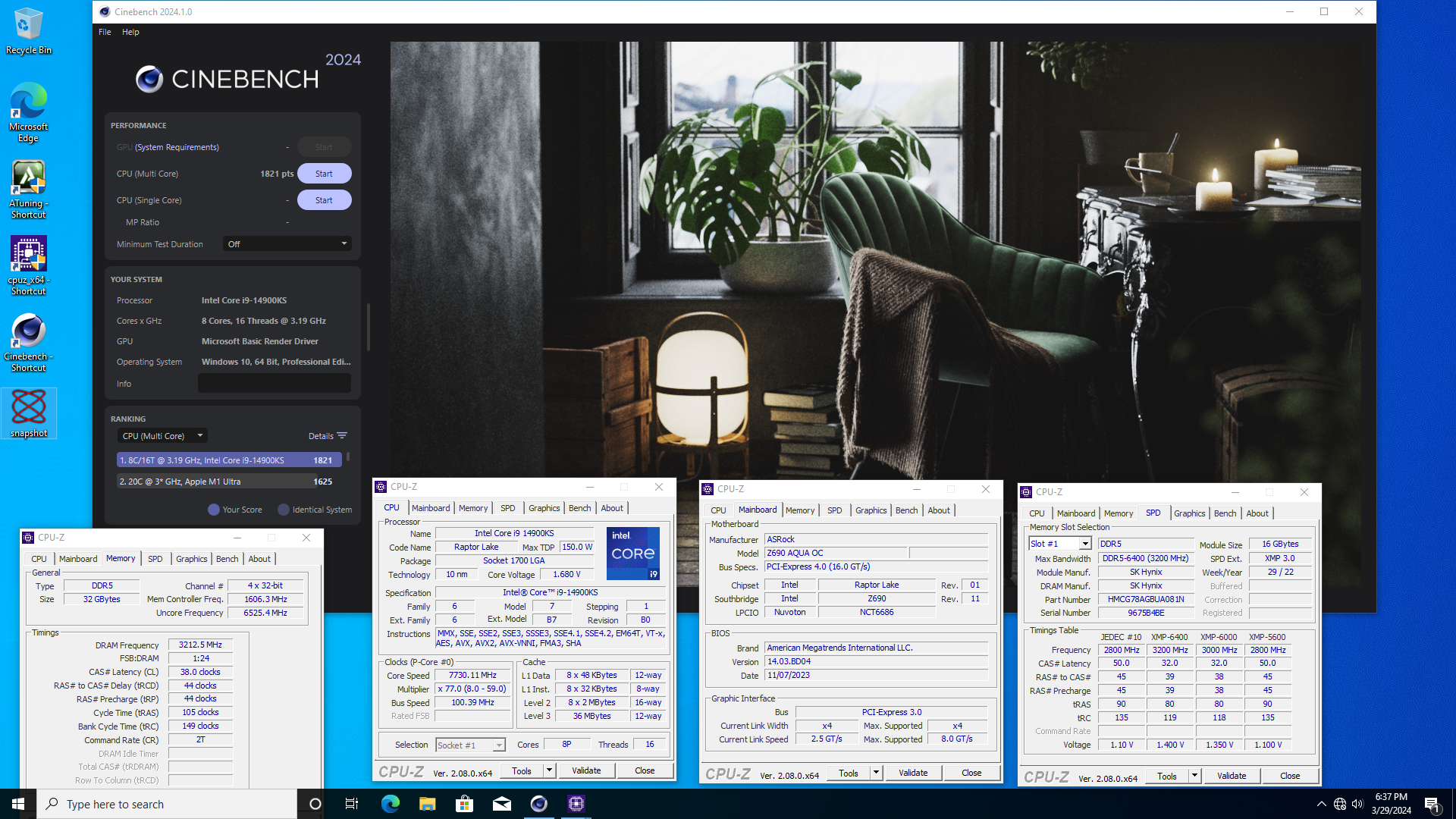This screenshot has width=1456, height=819.
Task: Click Validate in SPD window
Action: click(1232, 777)
